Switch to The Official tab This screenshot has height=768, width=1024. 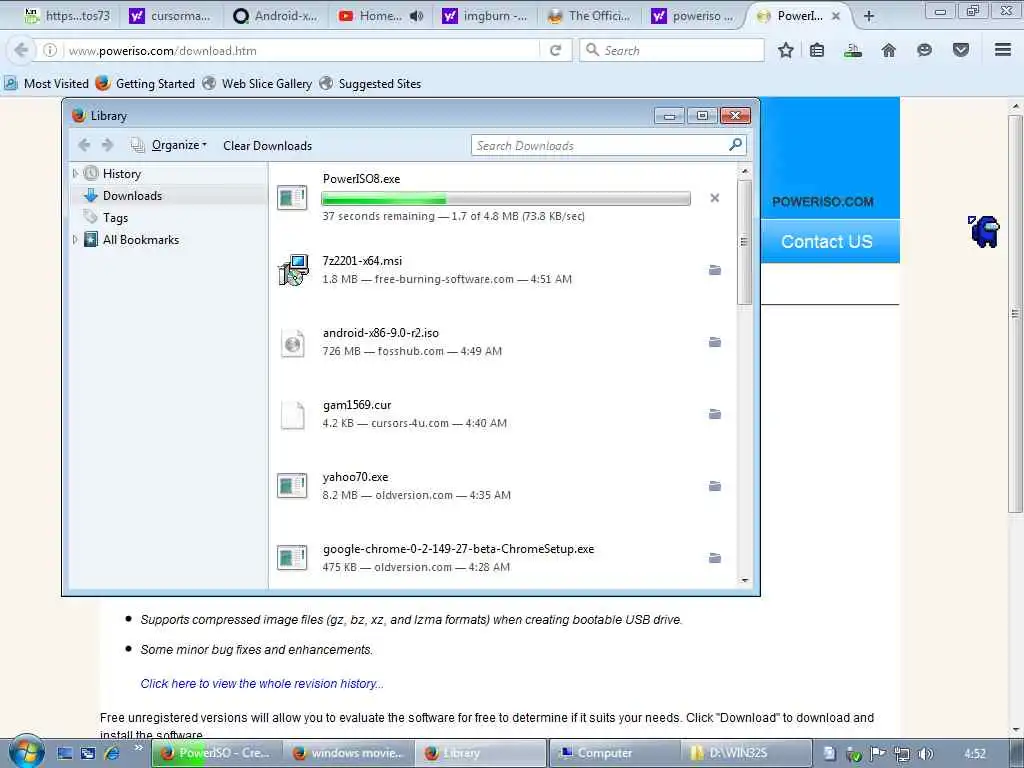591,16
